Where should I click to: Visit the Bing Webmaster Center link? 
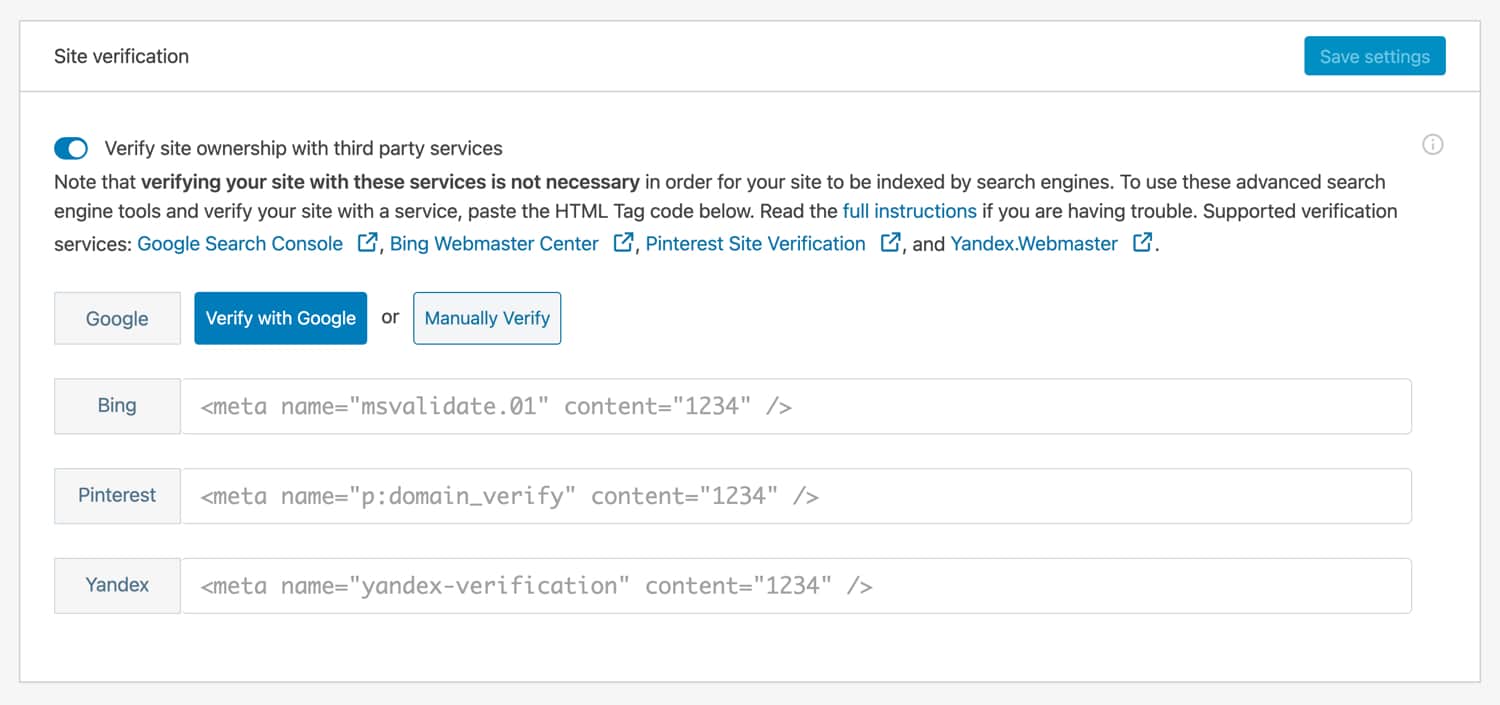coord(494,244)
